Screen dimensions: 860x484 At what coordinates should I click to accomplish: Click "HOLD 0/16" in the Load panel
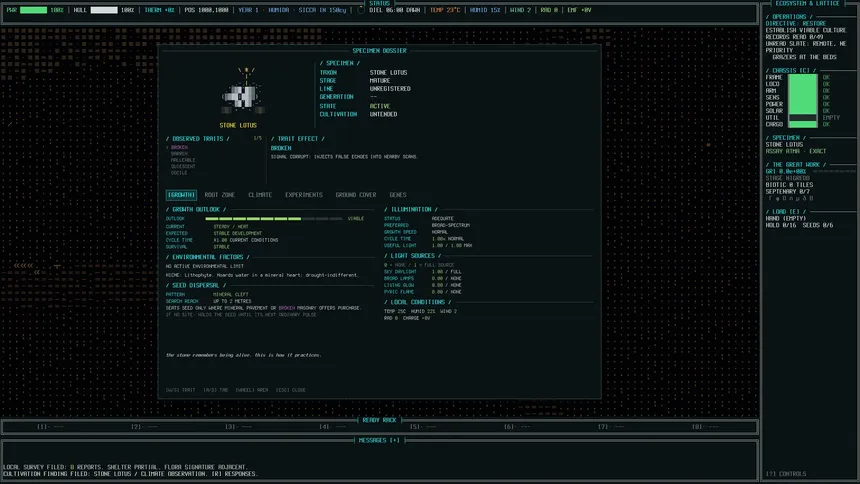coord(781,225)
